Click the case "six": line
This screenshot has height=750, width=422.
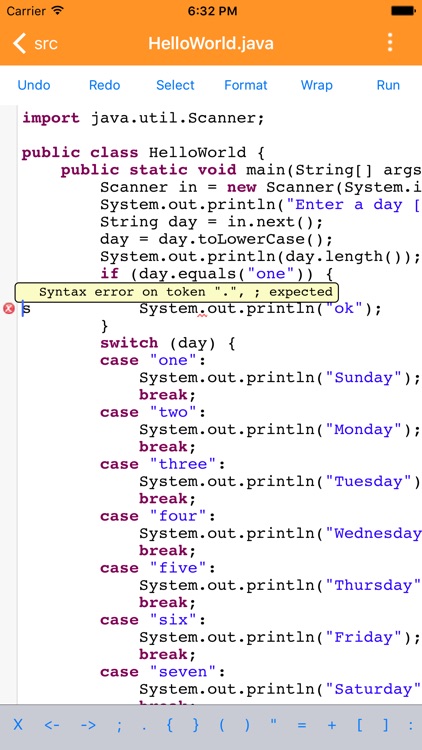pyautogui.click(x=153, y=620)
